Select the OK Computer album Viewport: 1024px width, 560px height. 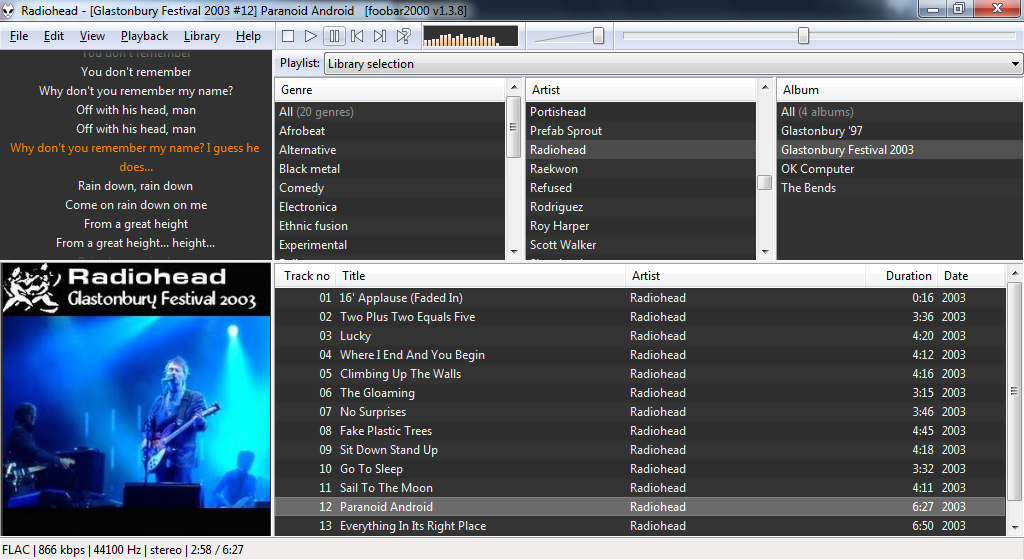900,169
